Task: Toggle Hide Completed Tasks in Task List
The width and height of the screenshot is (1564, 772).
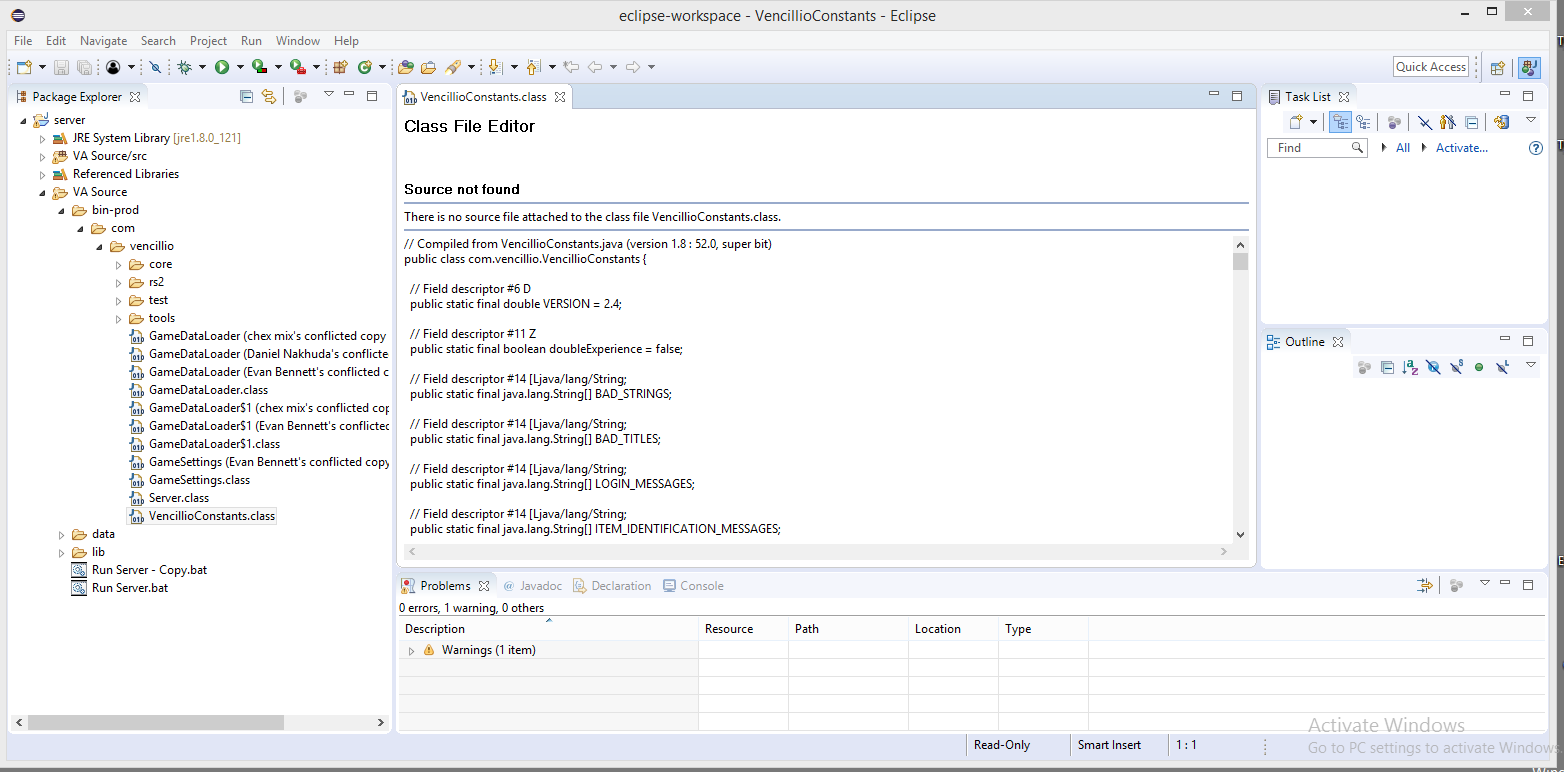Action: [x=1425, y=122]
